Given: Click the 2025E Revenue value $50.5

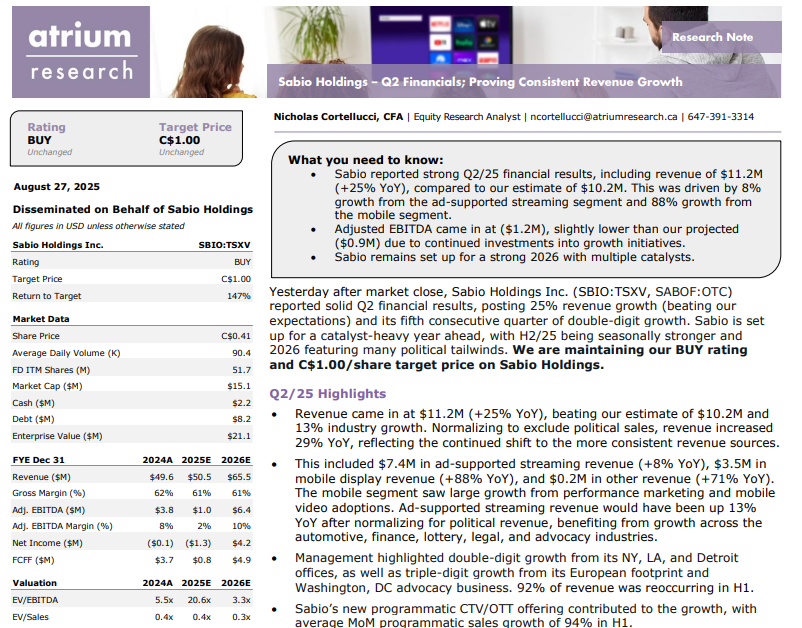Looking at the screenshot, I should pyautogui.click(x=199, y=477).
